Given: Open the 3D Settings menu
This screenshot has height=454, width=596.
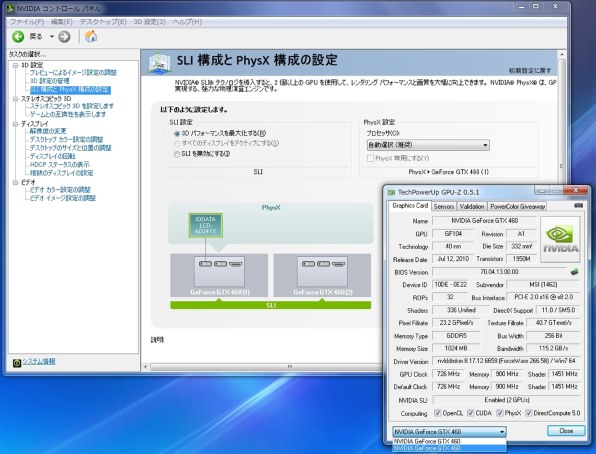Looking at the screenshot, I should (x=149, y=22).
